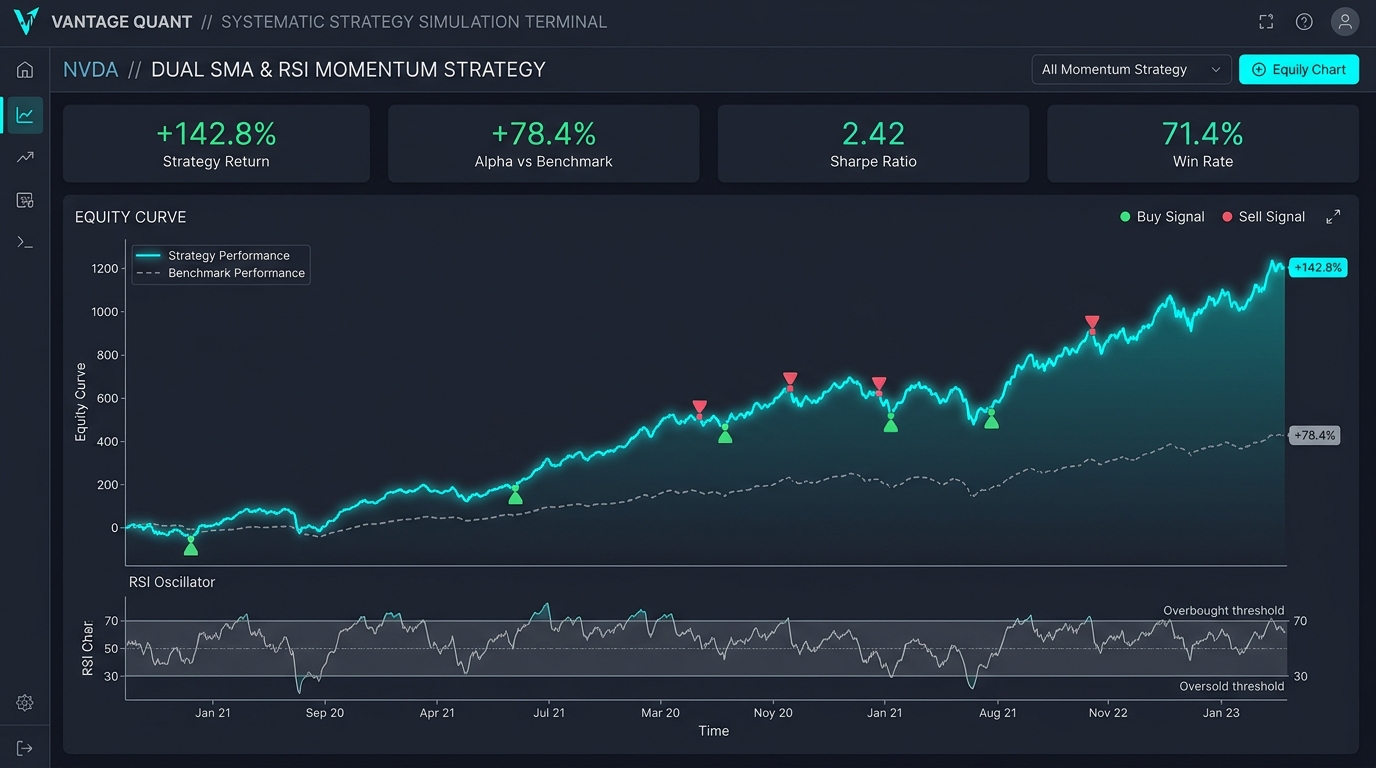Open the report dashboard sidebar icon
The height and width of the screenshot is (768, 1376).
(x=25, y=200)
